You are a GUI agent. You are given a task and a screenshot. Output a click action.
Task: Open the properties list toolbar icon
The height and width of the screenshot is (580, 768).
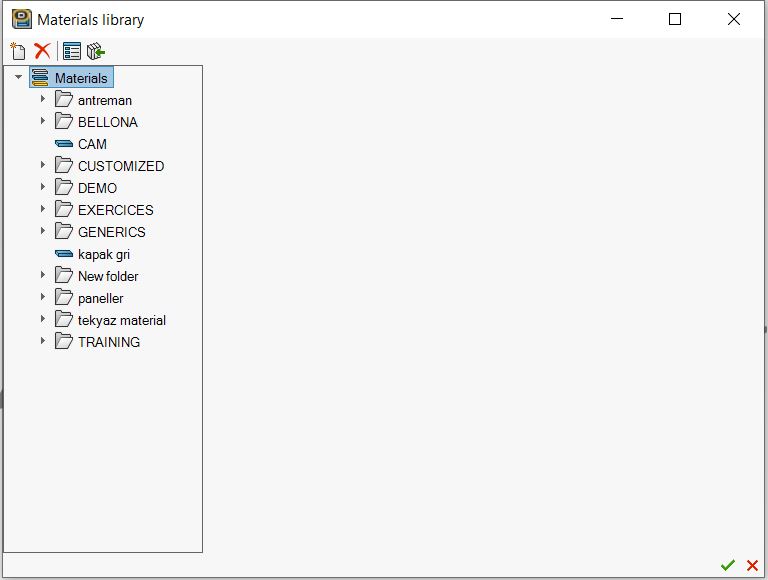point(72,51)
